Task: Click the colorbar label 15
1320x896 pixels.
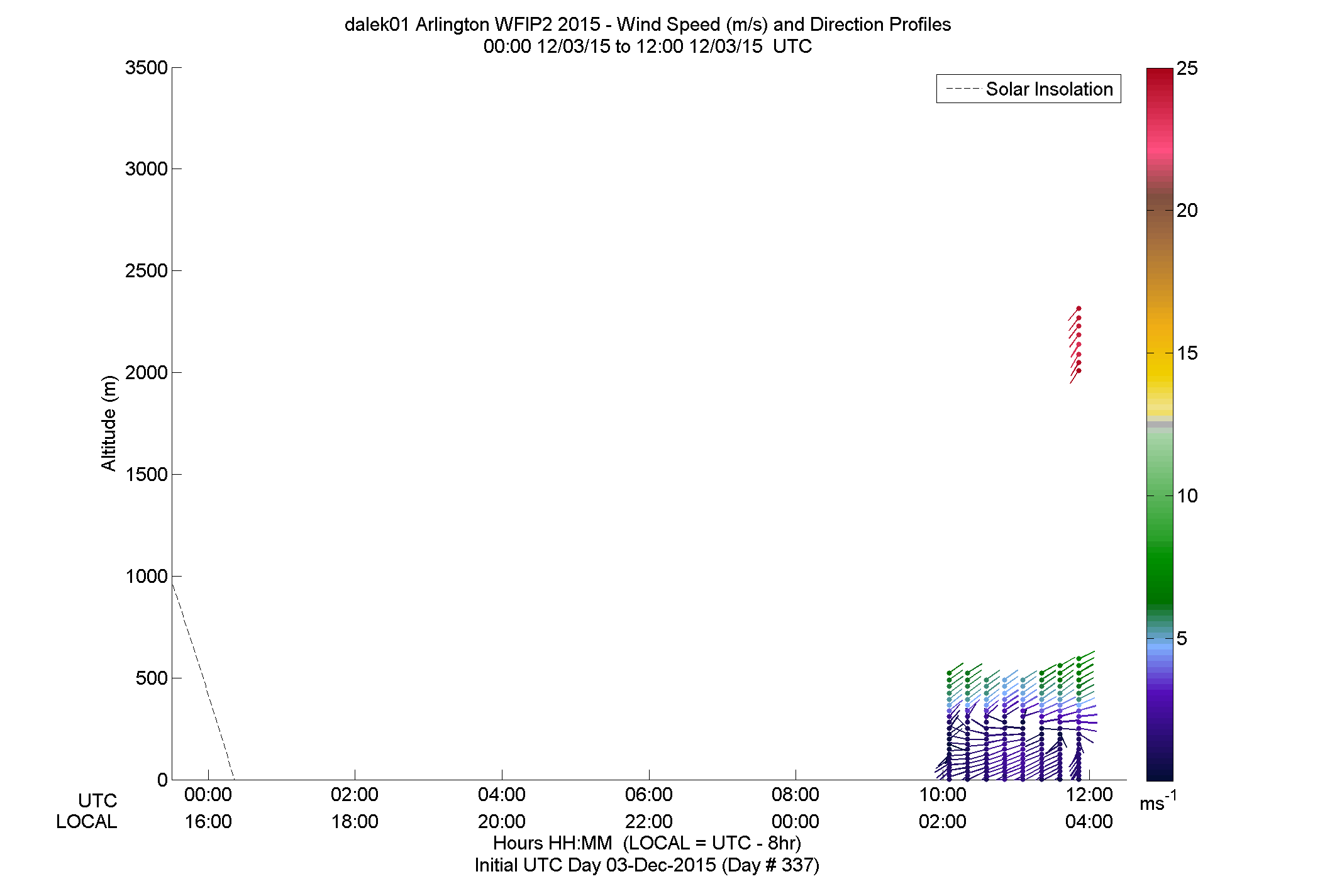Action: click(1187, 353)
